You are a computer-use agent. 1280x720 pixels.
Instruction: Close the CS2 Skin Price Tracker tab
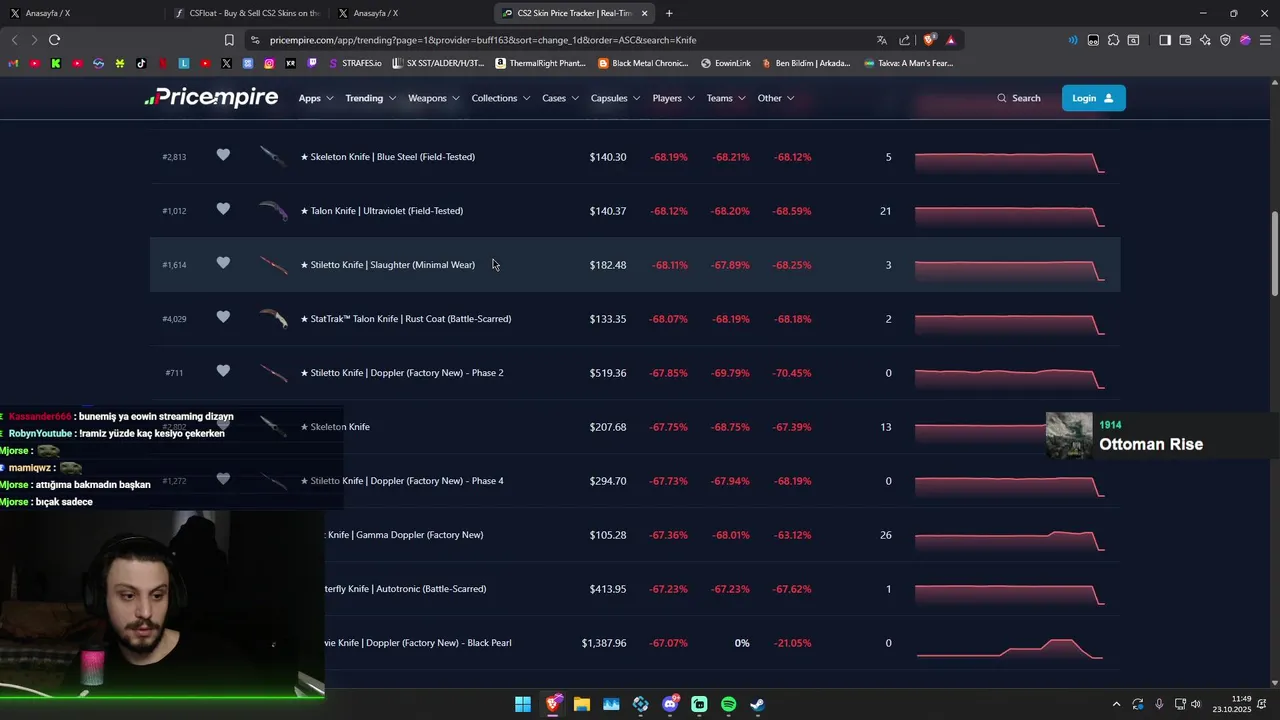pos(644,13)
